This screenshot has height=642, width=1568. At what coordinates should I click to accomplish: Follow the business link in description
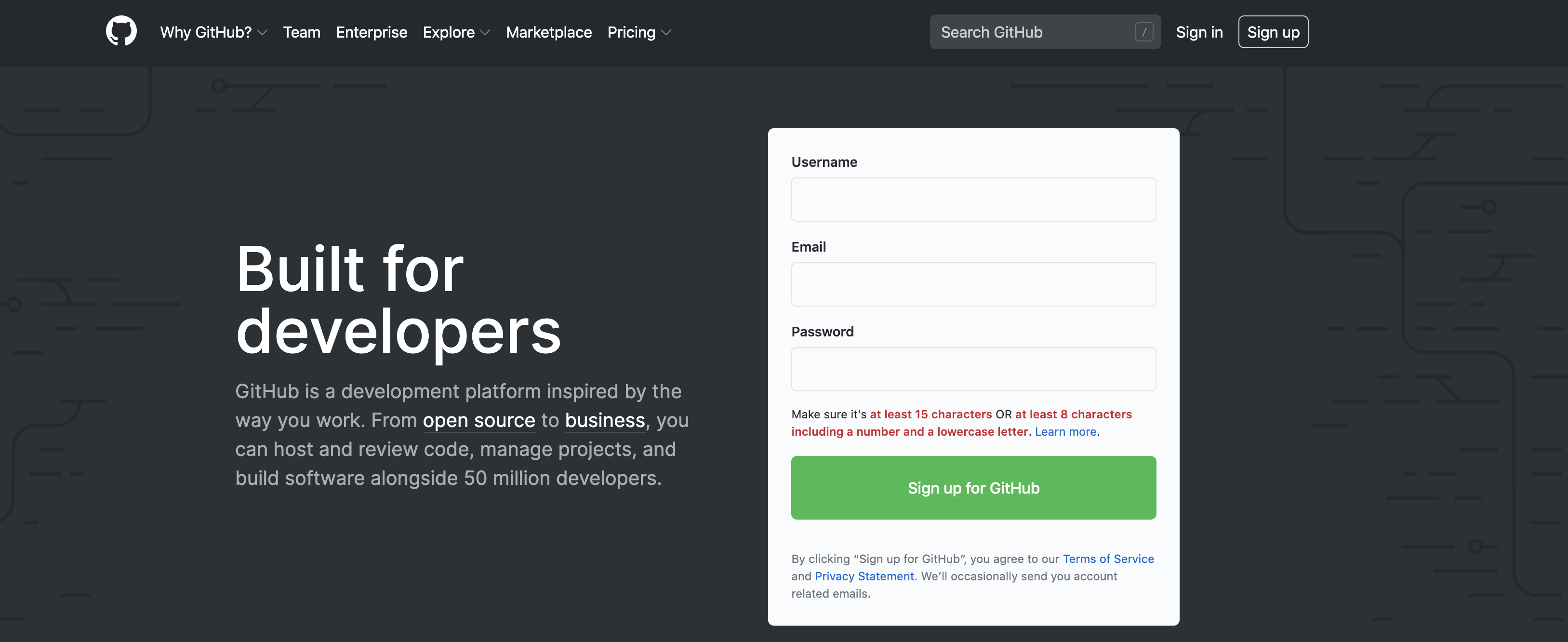[604, 420]
